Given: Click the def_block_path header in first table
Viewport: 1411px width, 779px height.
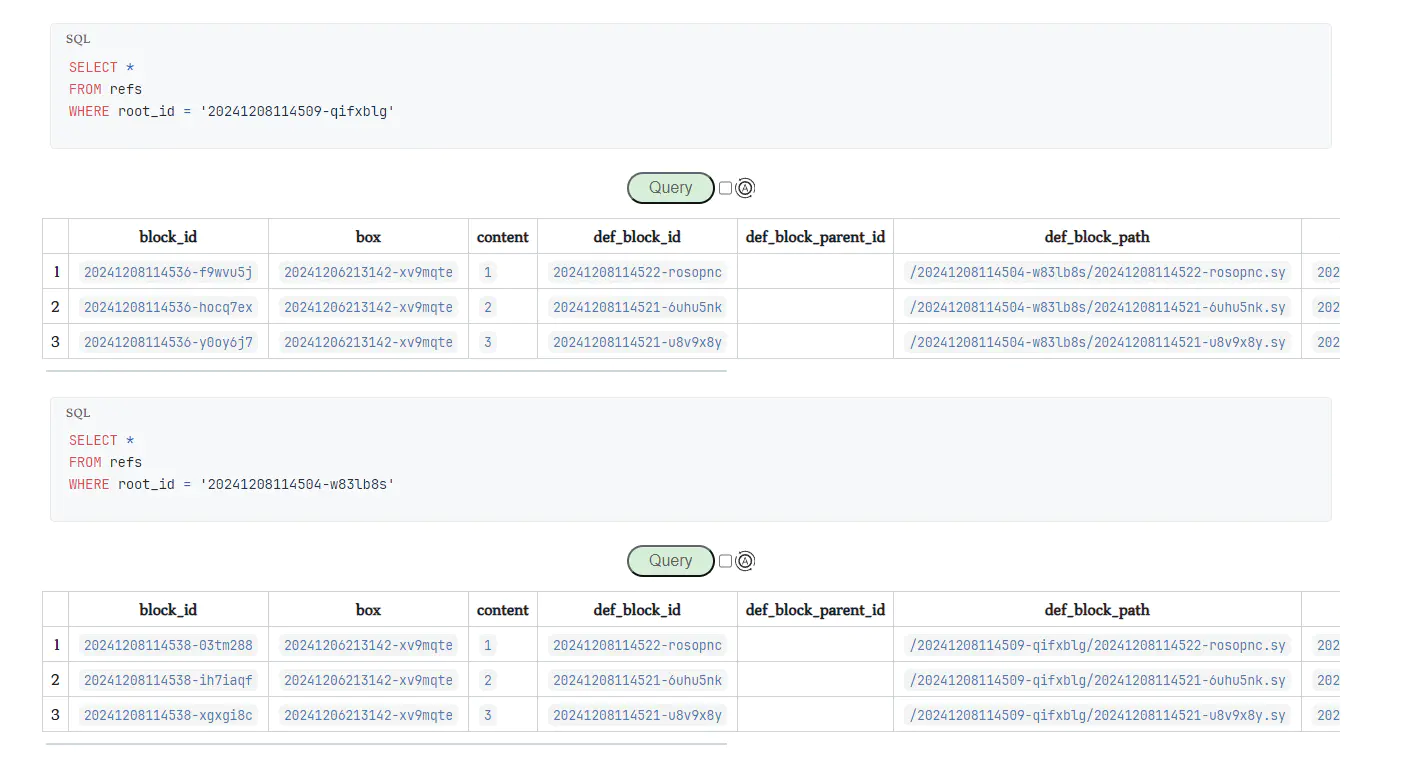Looking at the screenshot, I should tap(1097, 237).
